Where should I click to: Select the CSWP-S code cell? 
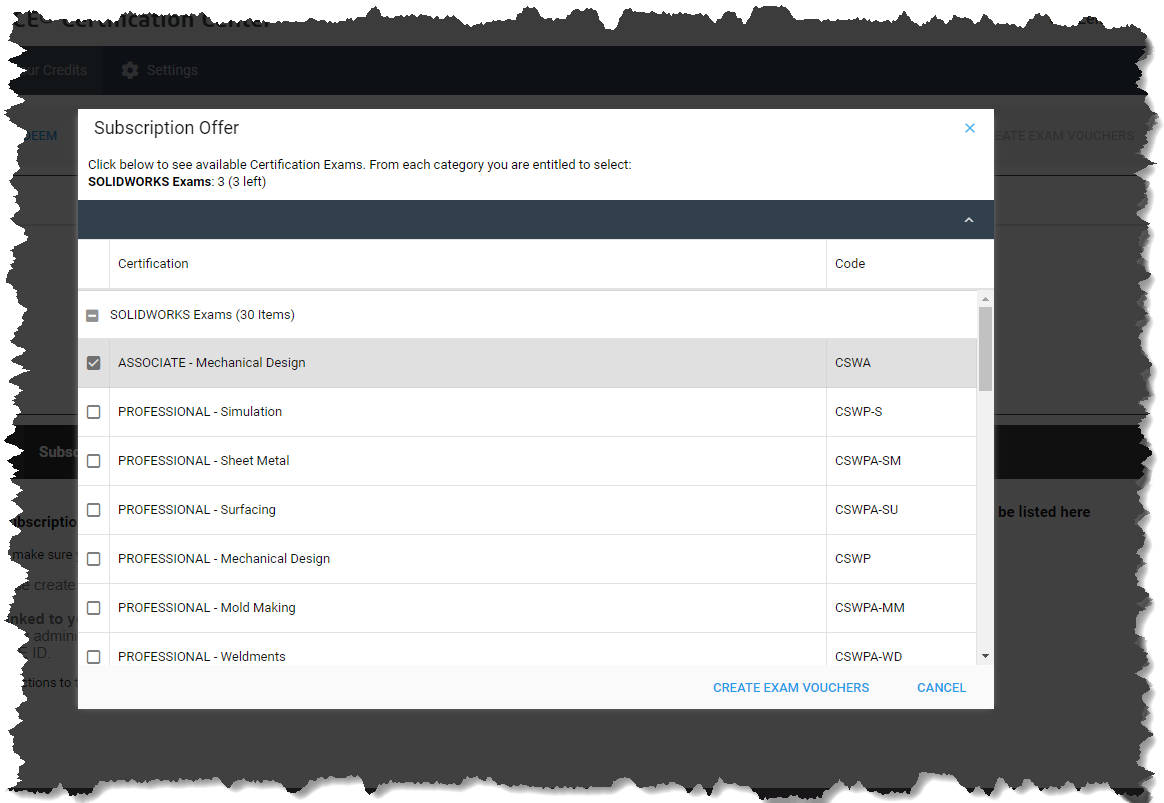[858, 412]
